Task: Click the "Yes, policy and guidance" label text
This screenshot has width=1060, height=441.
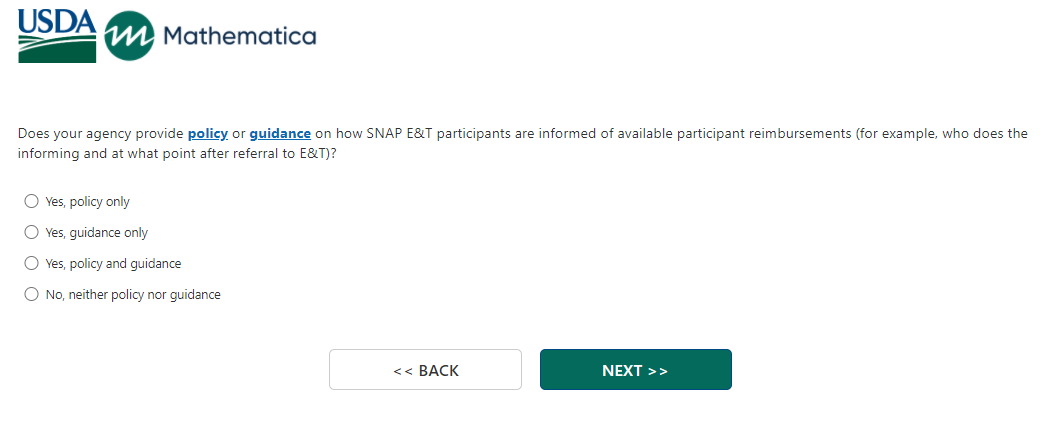Action: (x=113, y=264)
